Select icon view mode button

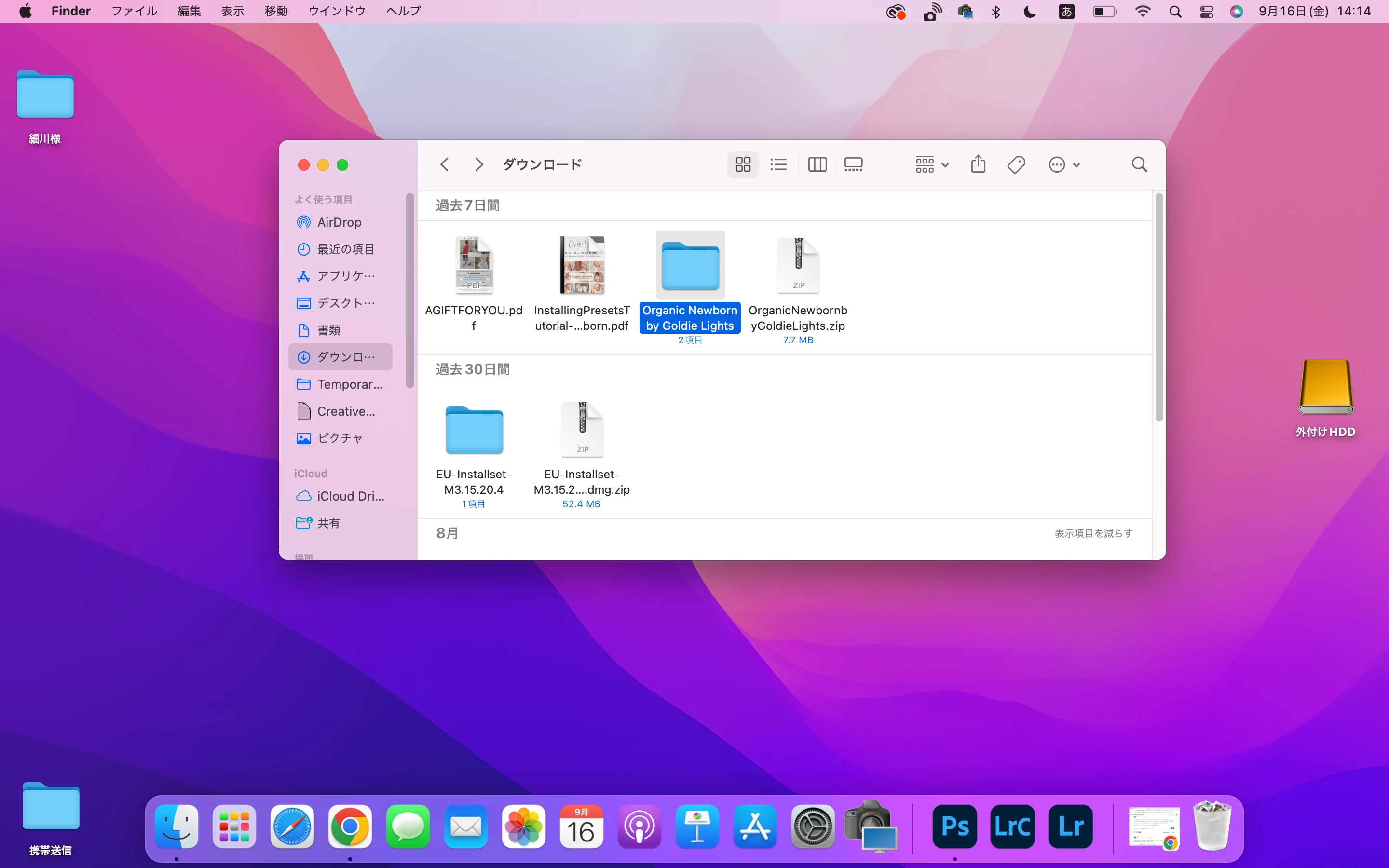coord(743,165)
